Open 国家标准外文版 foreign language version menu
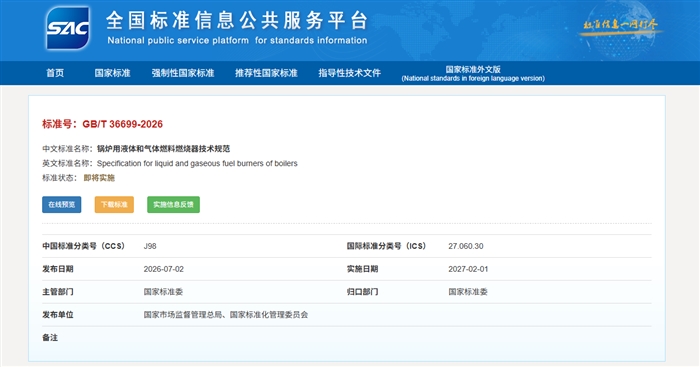Viewport: 700px width, 367px height. point(473,73)
